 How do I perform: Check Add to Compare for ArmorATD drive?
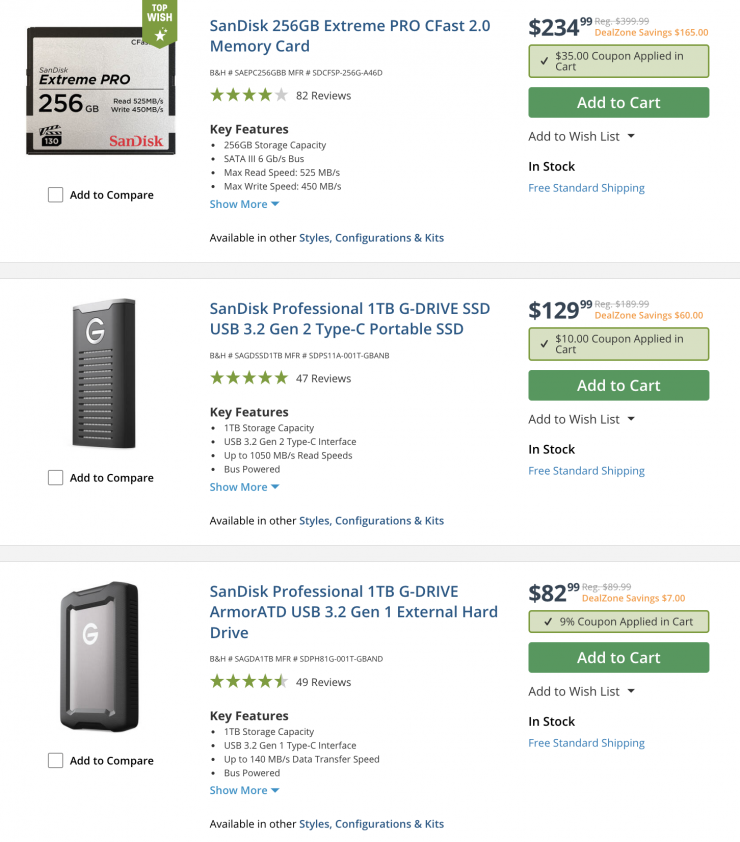point(56,761)
